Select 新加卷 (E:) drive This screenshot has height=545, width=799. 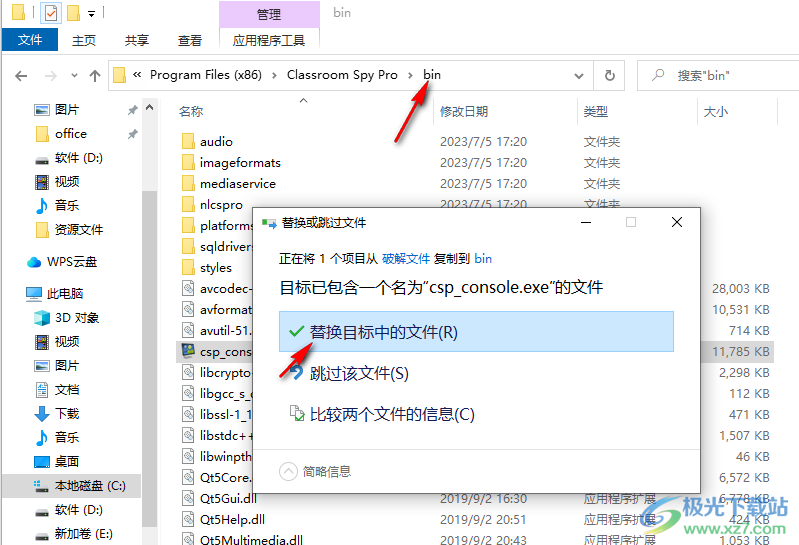[x=84, y=533]
